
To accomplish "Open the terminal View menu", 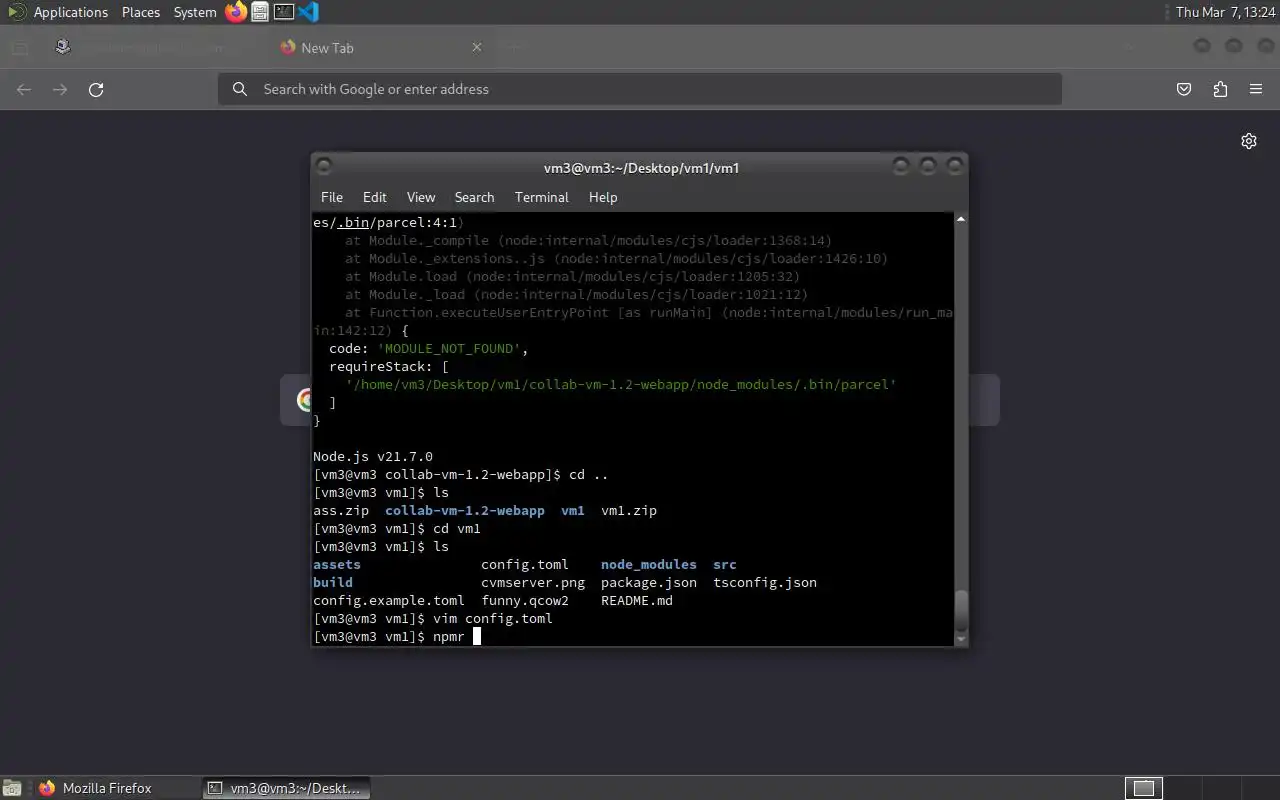I will [x=421, y=197].
